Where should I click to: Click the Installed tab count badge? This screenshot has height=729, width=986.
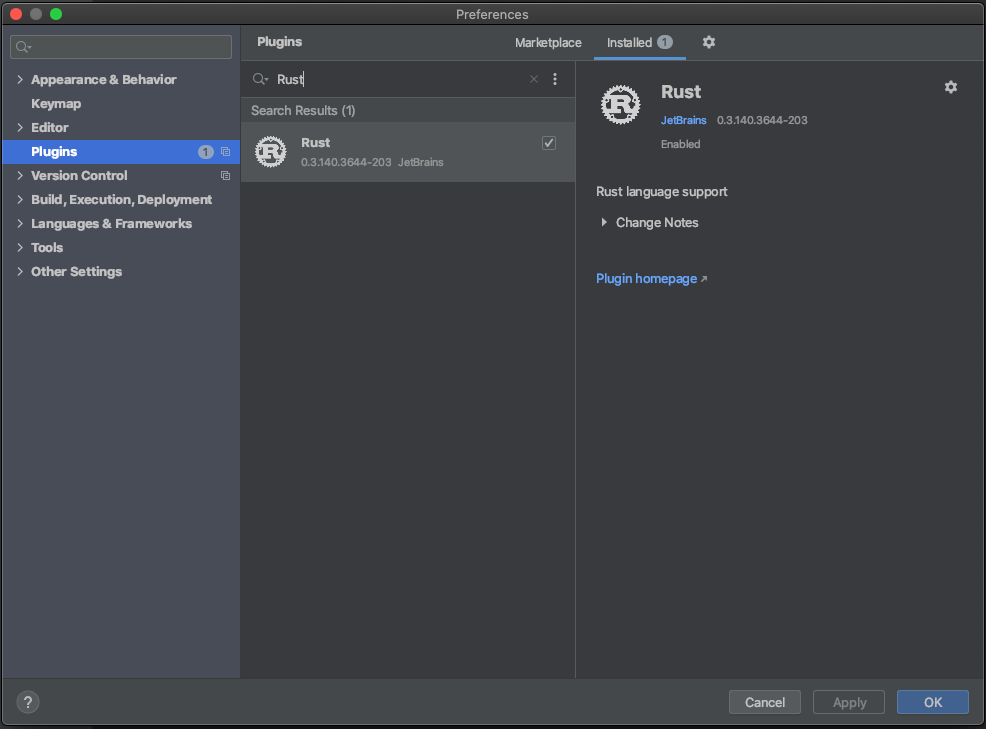click(665, 42)
